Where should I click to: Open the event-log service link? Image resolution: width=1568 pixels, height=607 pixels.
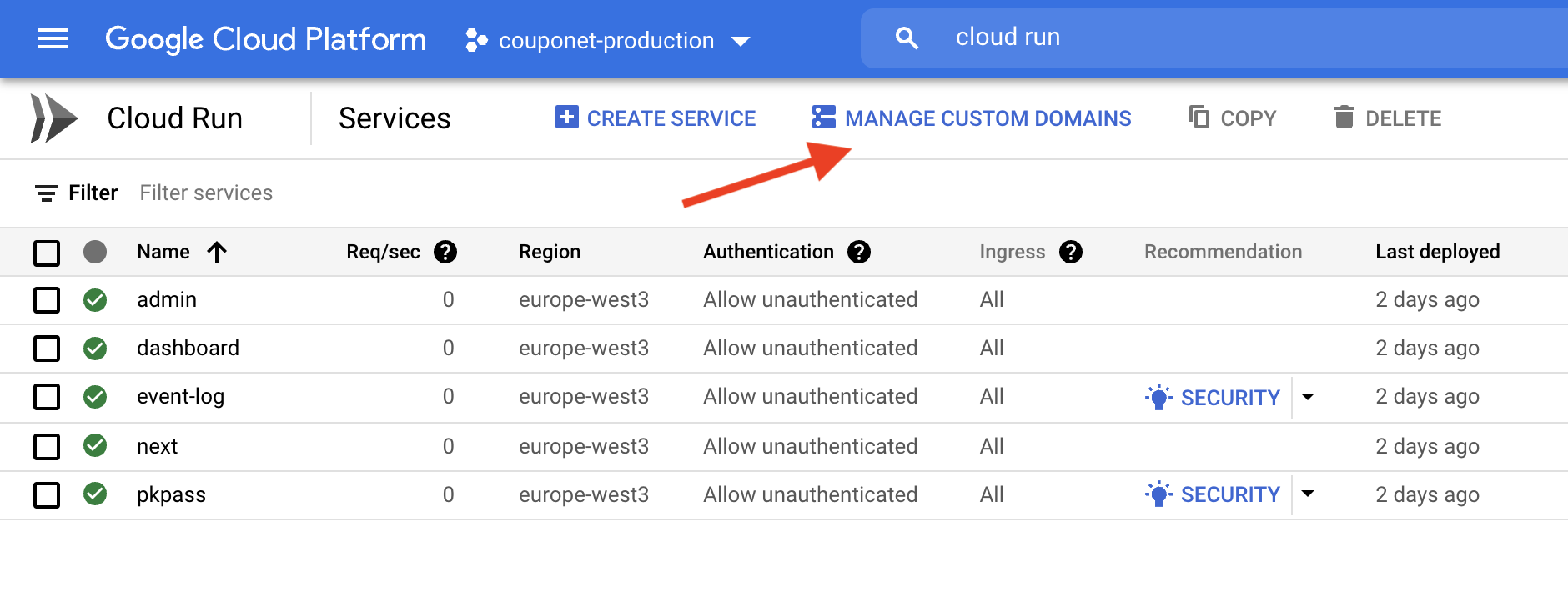pos(180,397)
